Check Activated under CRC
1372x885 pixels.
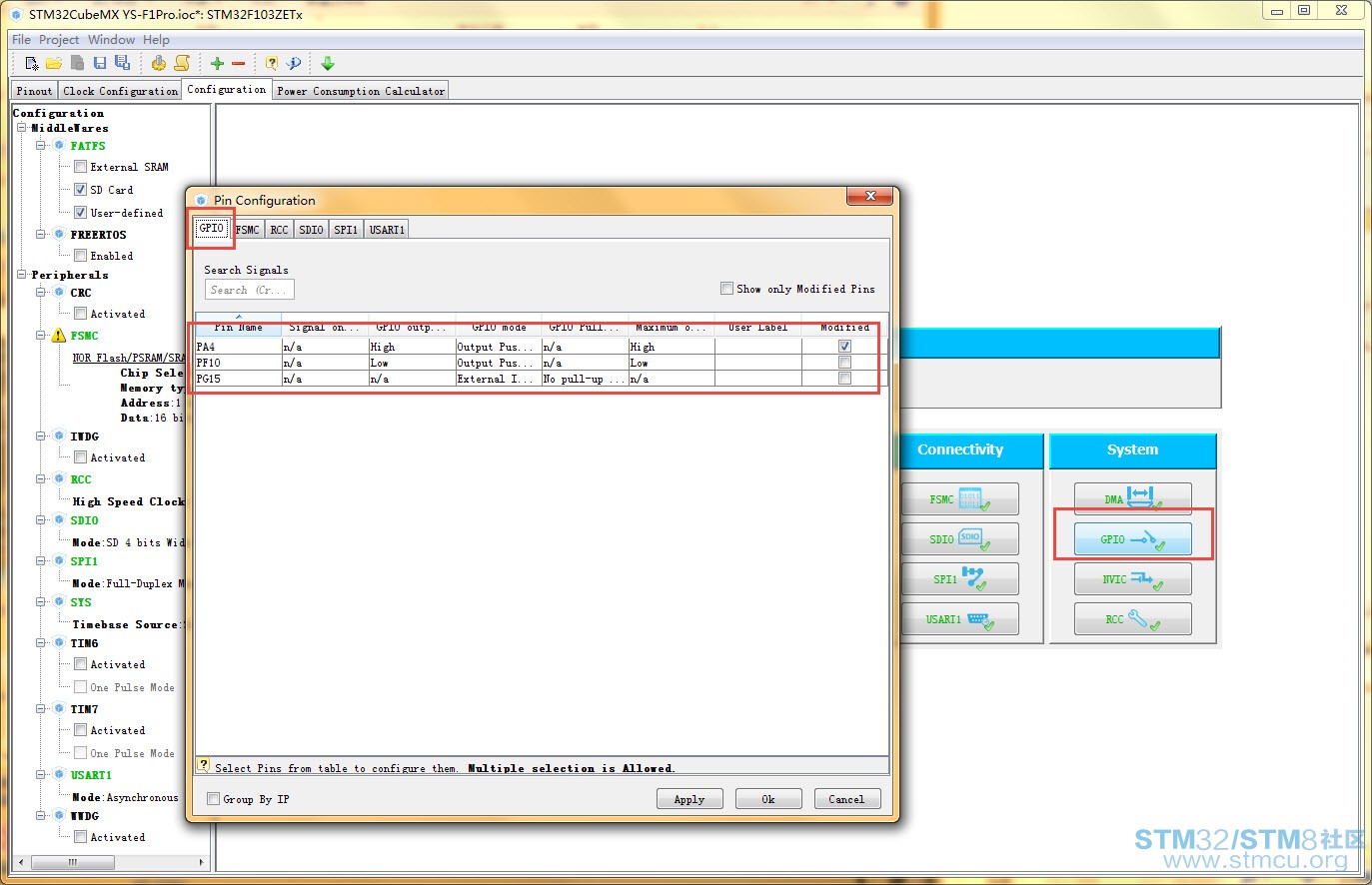point(80,314)
